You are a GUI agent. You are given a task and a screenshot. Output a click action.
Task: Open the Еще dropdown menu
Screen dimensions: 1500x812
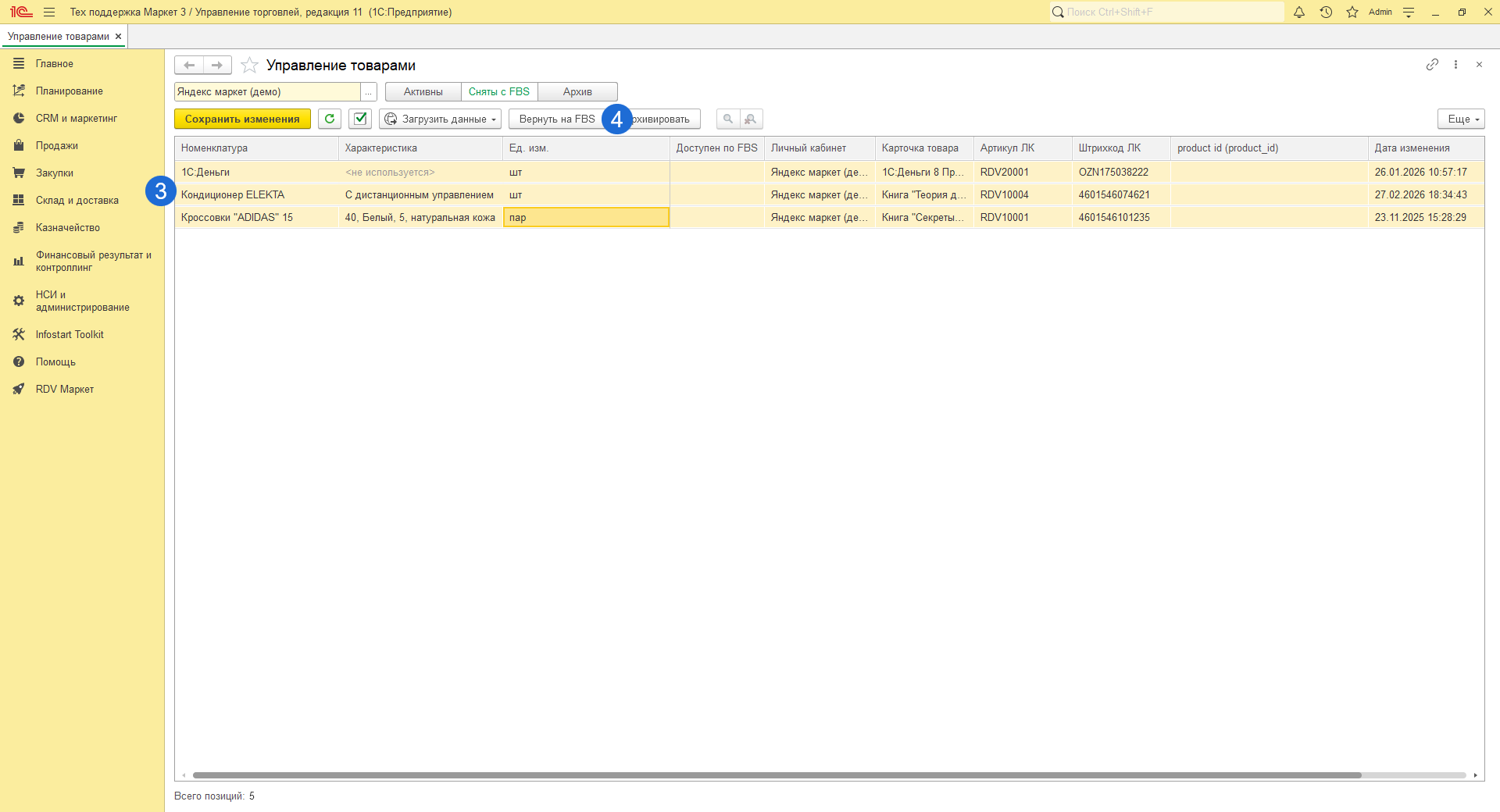1461,119
